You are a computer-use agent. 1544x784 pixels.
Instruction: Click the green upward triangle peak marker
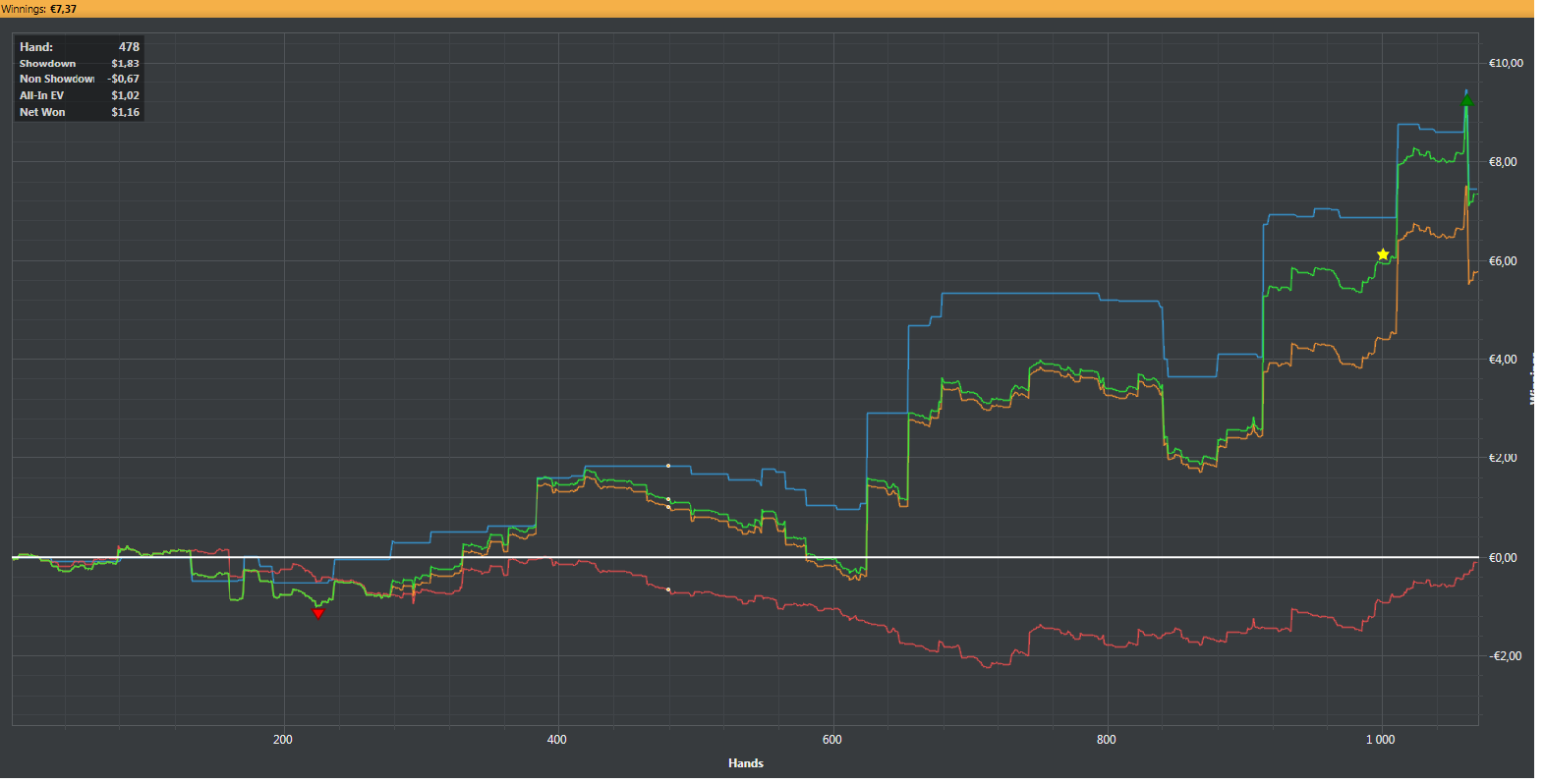tap(1466, 100)
